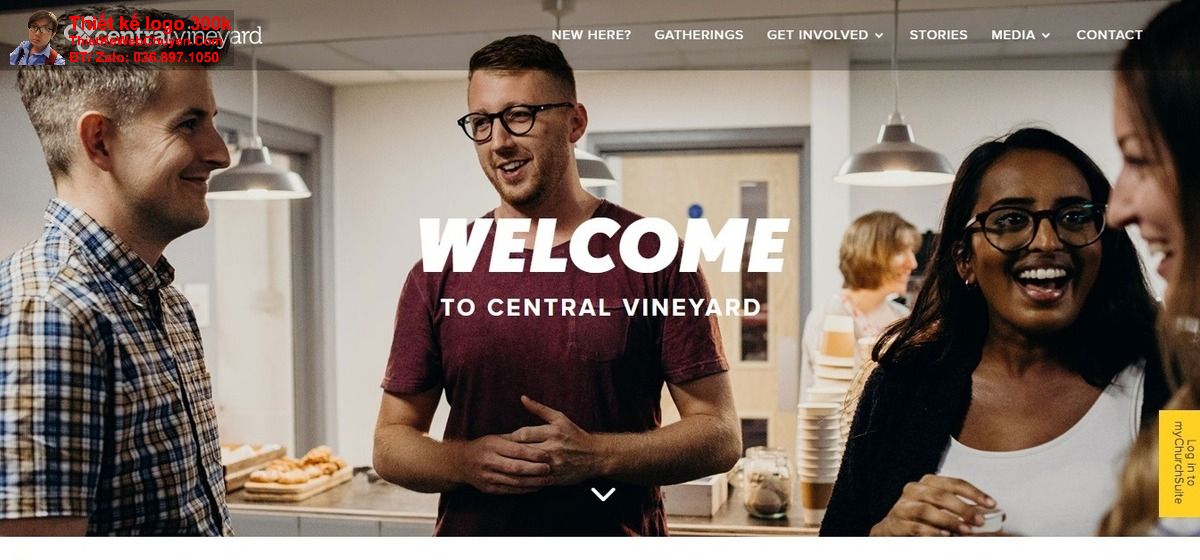Click the yellow Log in to myChurchSuite tab

1179,463
